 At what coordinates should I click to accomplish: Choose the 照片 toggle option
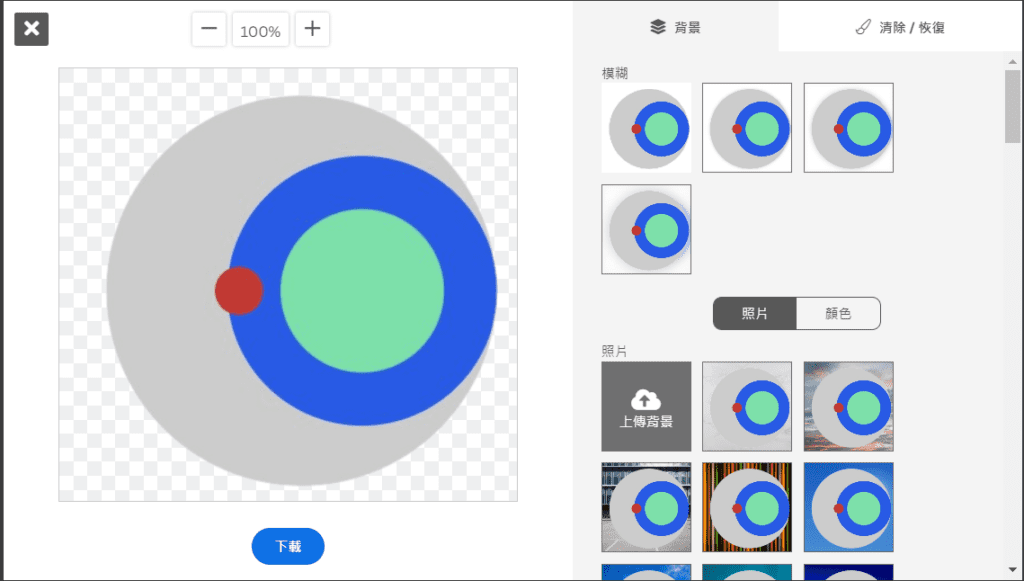pyautogui.click(x=754, y=313)
